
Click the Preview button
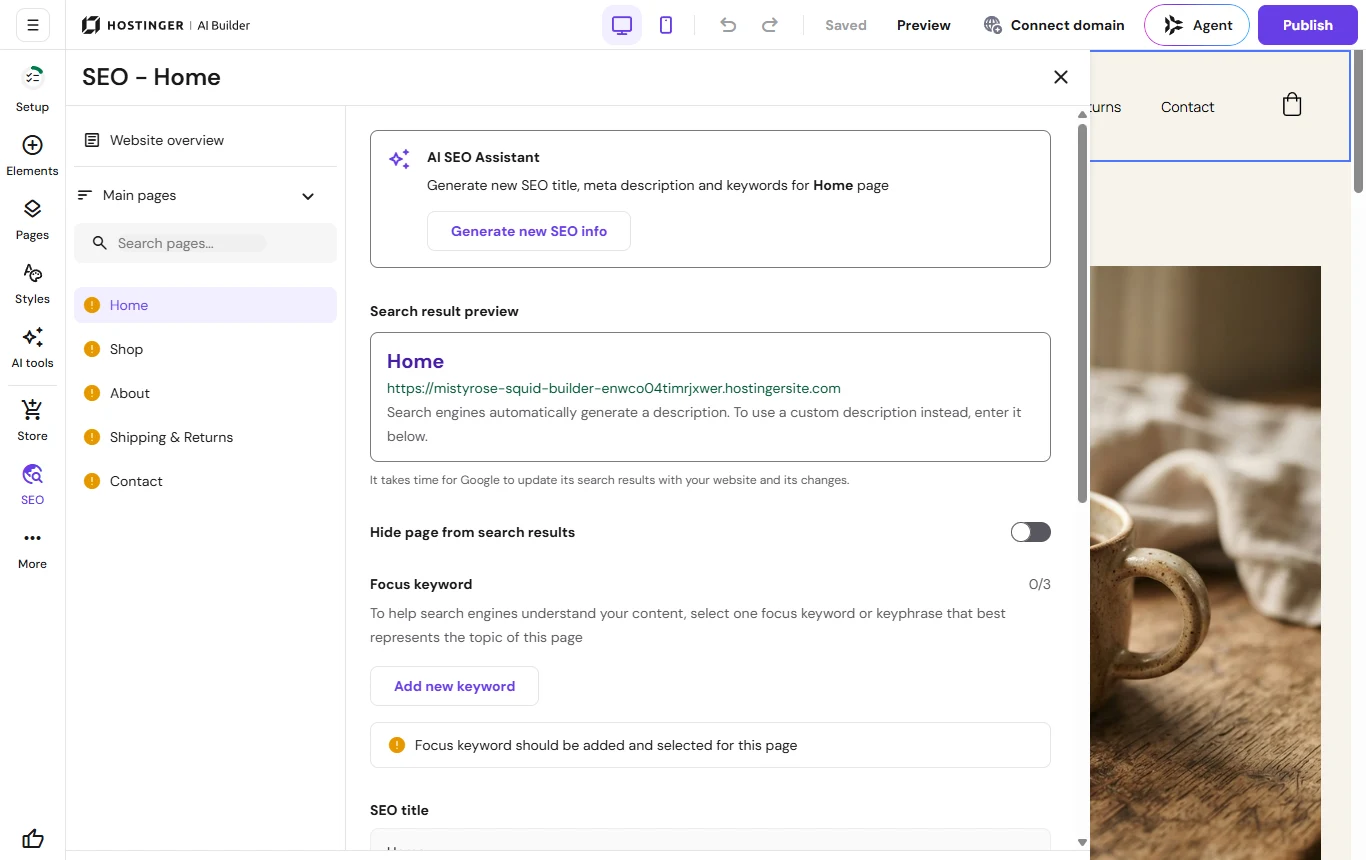[x=924, y=25]
